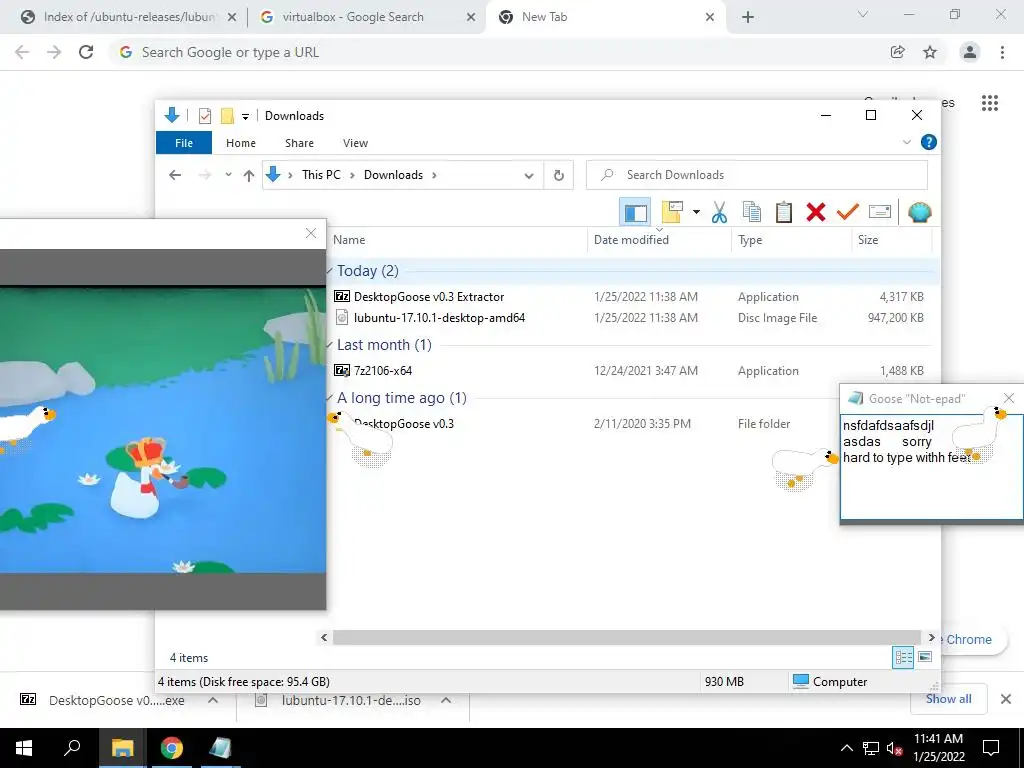1024x768 pixels.
Task: Click the goose meme image
Action: tap(163, 431)
